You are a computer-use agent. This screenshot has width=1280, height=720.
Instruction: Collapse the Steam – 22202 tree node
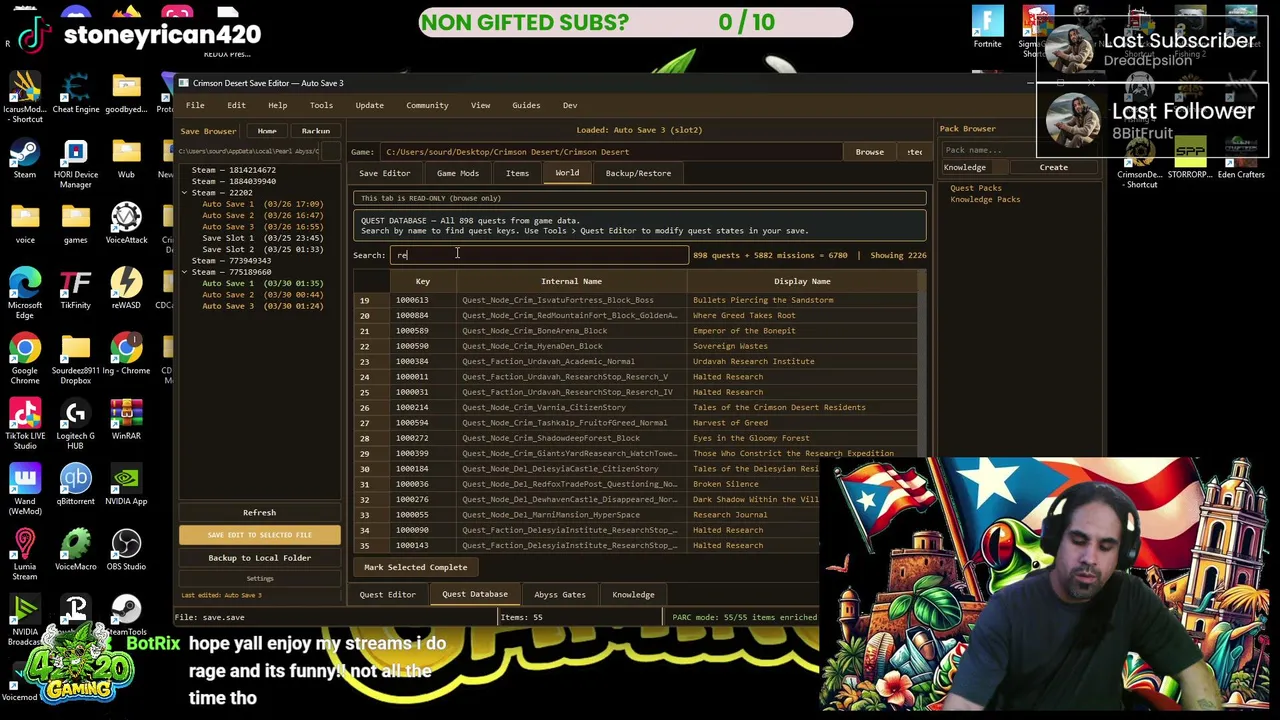[x=185, y=193]
